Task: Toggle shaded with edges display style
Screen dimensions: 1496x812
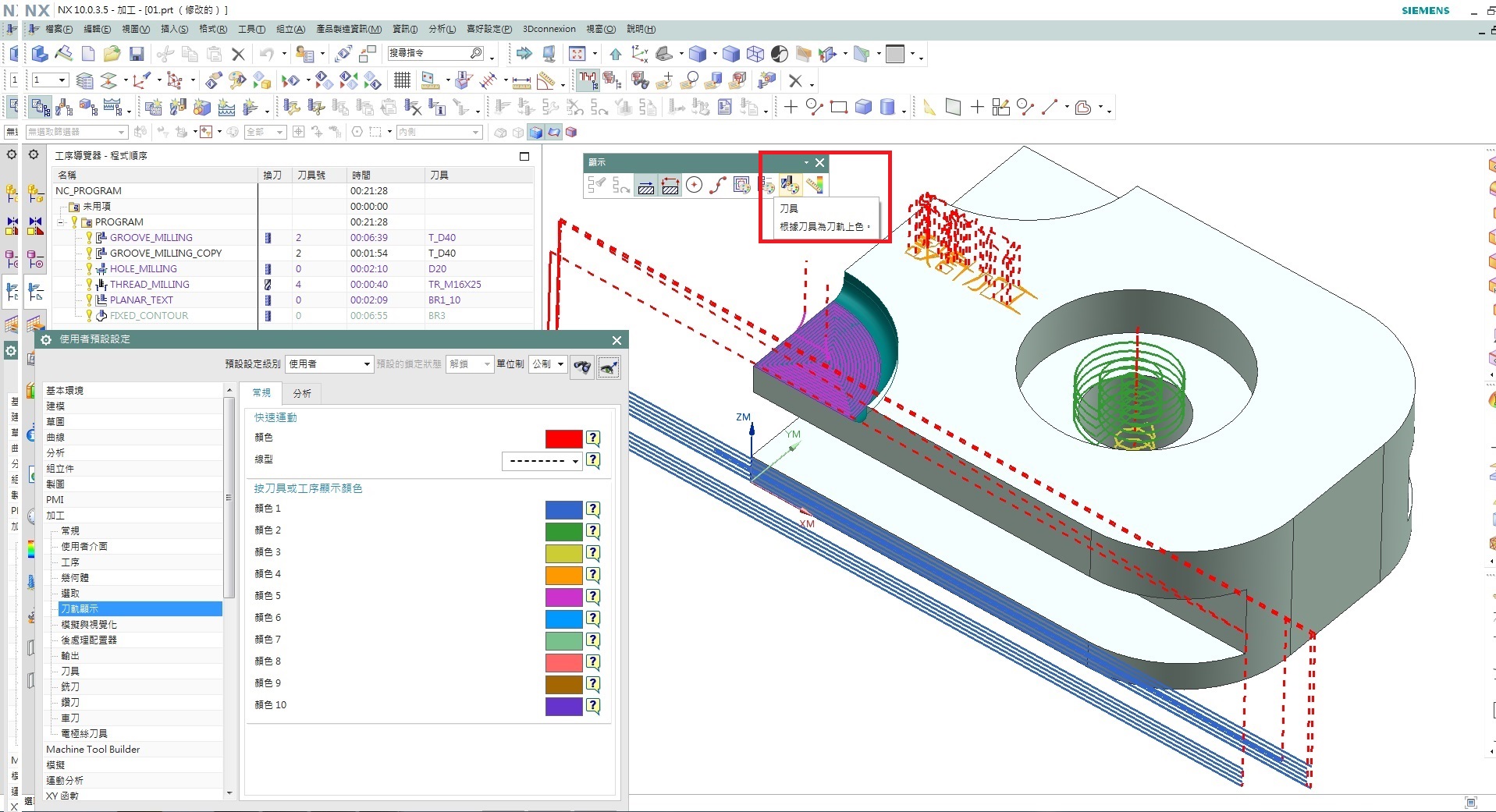Action: click(x=536, y=132)
